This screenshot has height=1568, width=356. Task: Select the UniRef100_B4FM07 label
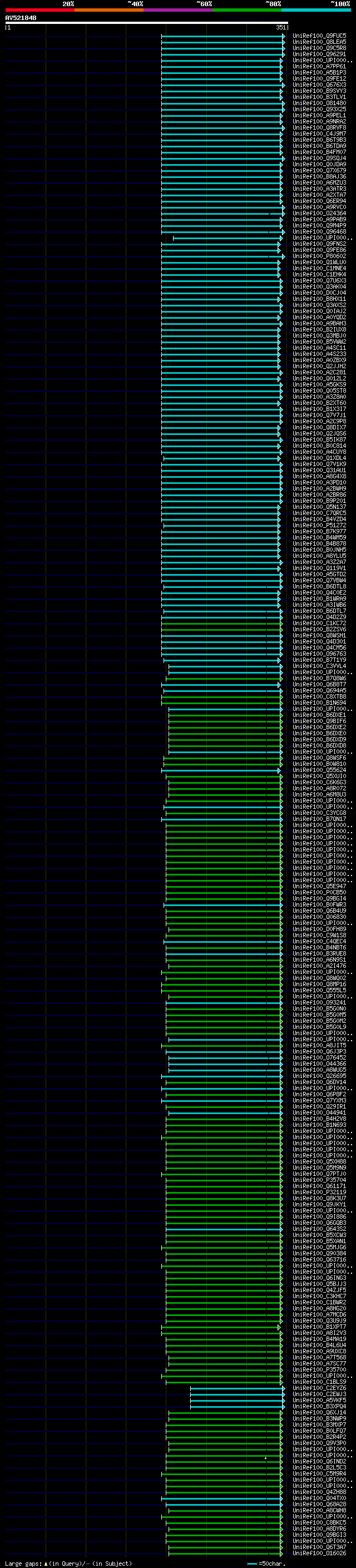(319, 152)
